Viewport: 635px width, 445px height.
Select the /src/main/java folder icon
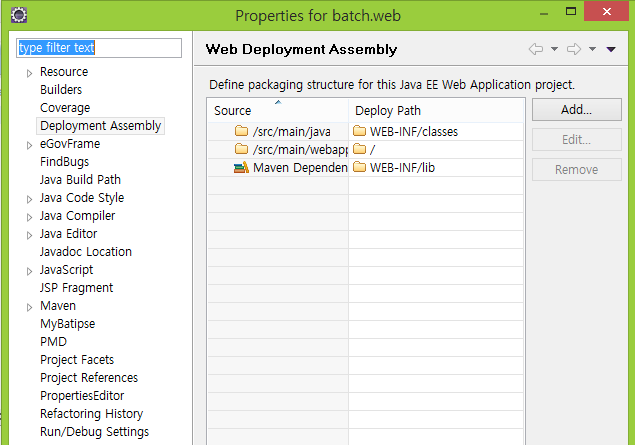point(241,131)
